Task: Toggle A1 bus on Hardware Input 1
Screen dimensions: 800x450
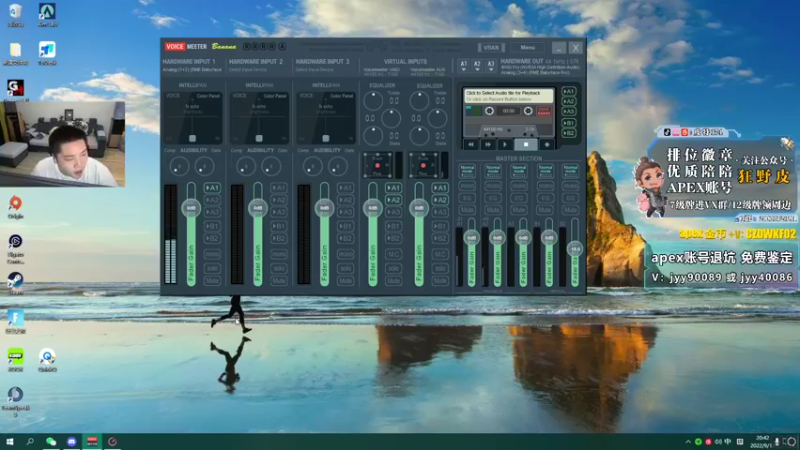Action: coord(212,188)
